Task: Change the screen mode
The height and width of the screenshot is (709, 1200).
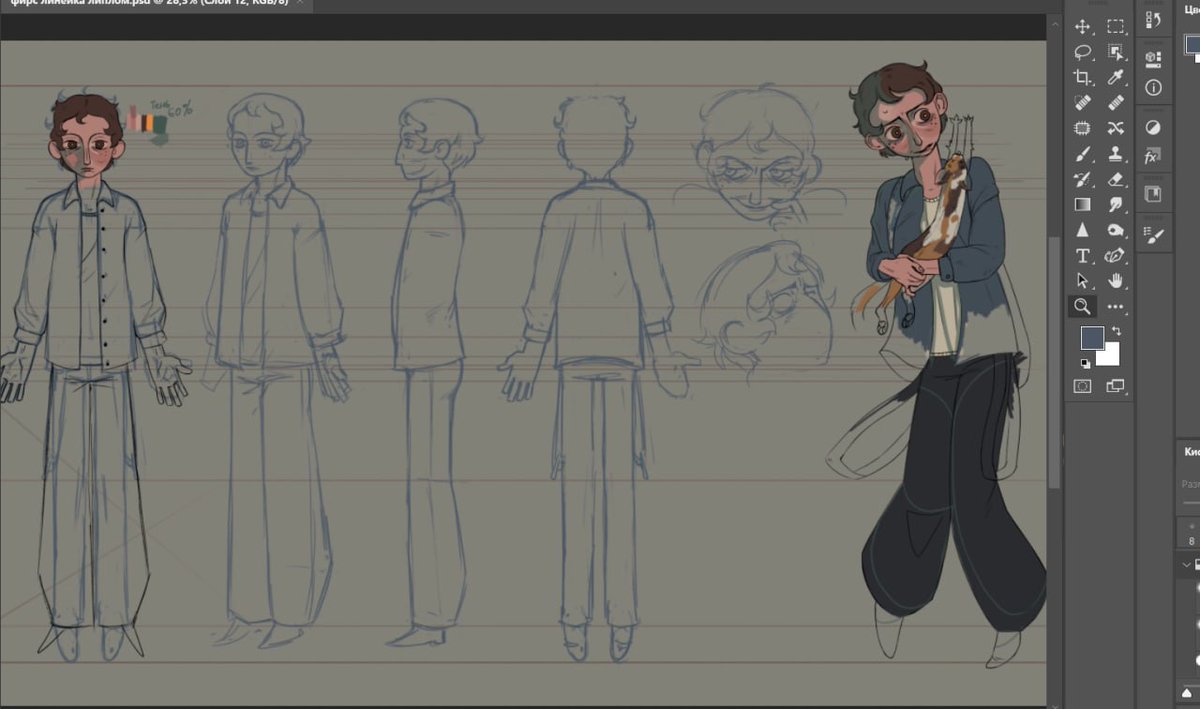Action: (x=1116, y=386)
